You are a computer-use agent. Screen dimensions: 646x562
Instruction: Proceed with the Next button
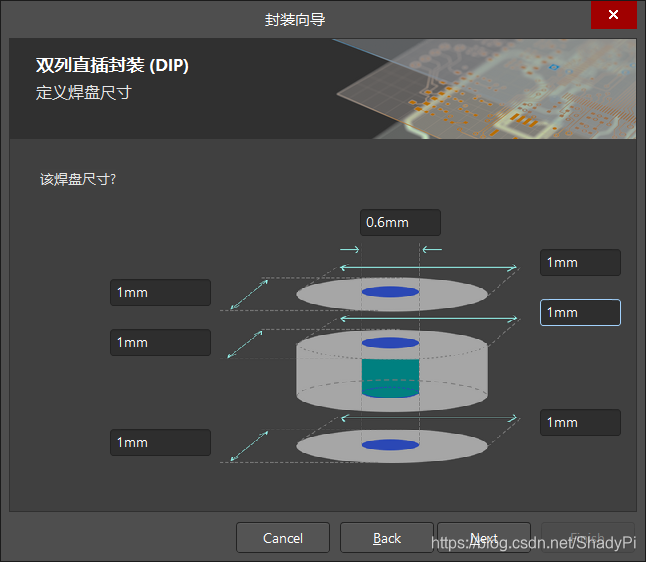coord(484,538)
